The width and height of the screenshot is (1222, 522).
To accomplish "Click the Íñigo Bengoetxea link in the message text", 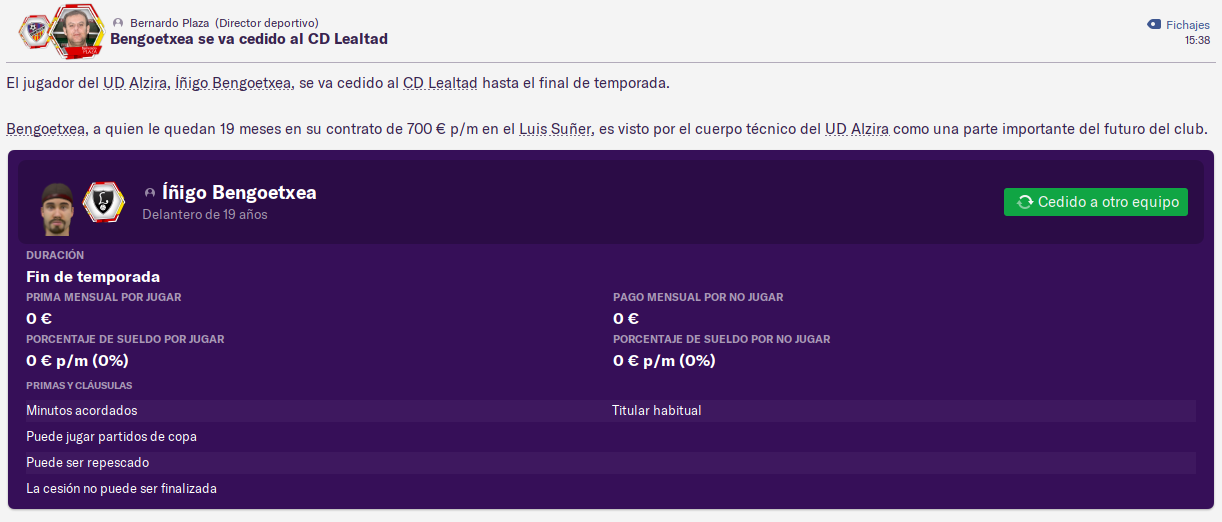I will pyautogui.click(x=233, y=83).
